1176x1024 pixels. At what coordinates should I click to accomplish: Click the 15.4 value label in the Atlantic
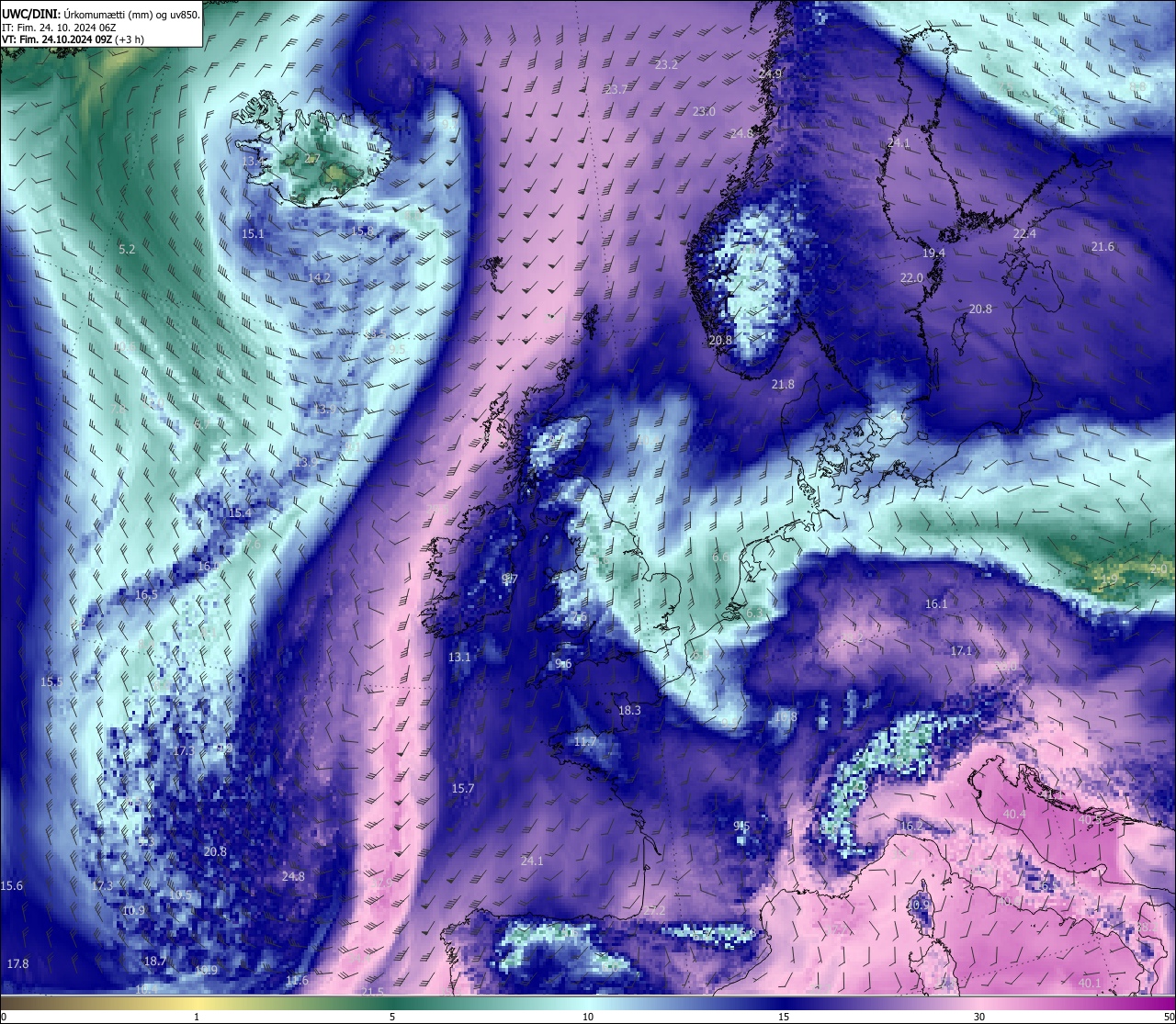pyautogui.click(x=240, y=512)
